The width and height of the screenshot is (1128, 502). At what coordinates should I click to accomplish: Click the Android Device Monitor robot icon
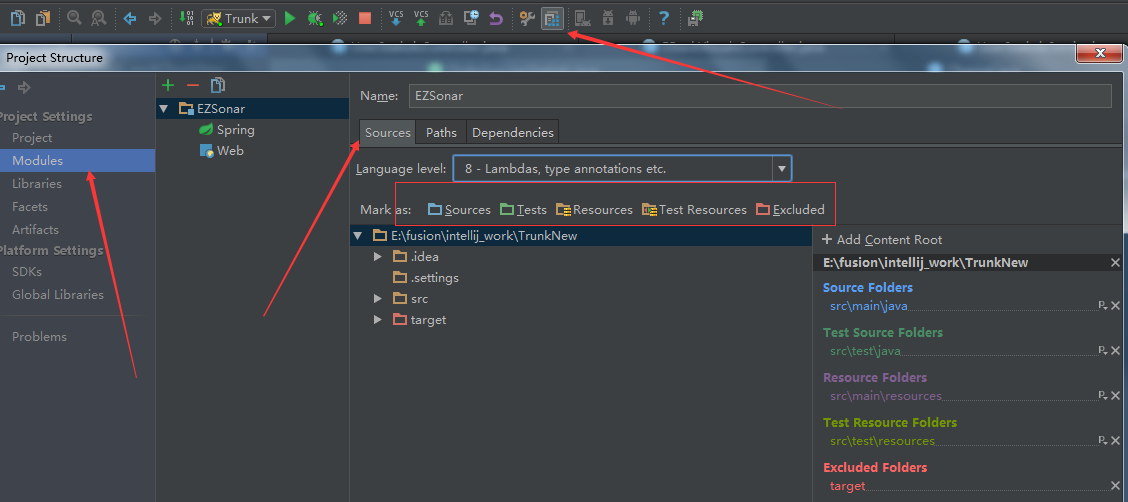(x=632, y=18)
